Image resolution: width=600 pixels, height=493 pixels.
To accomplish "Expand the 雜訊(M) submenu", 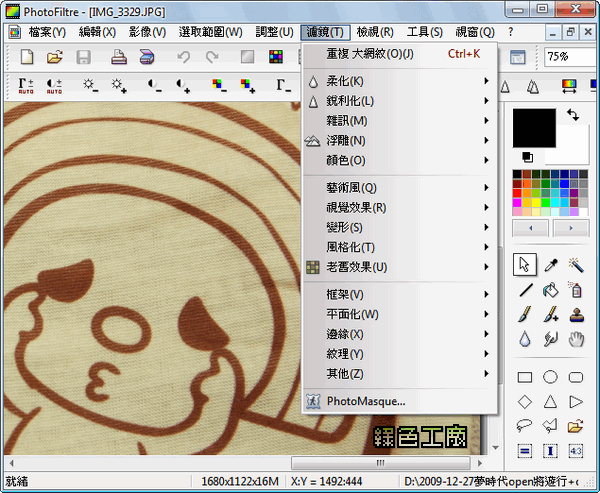I will (x=399, y=121).
